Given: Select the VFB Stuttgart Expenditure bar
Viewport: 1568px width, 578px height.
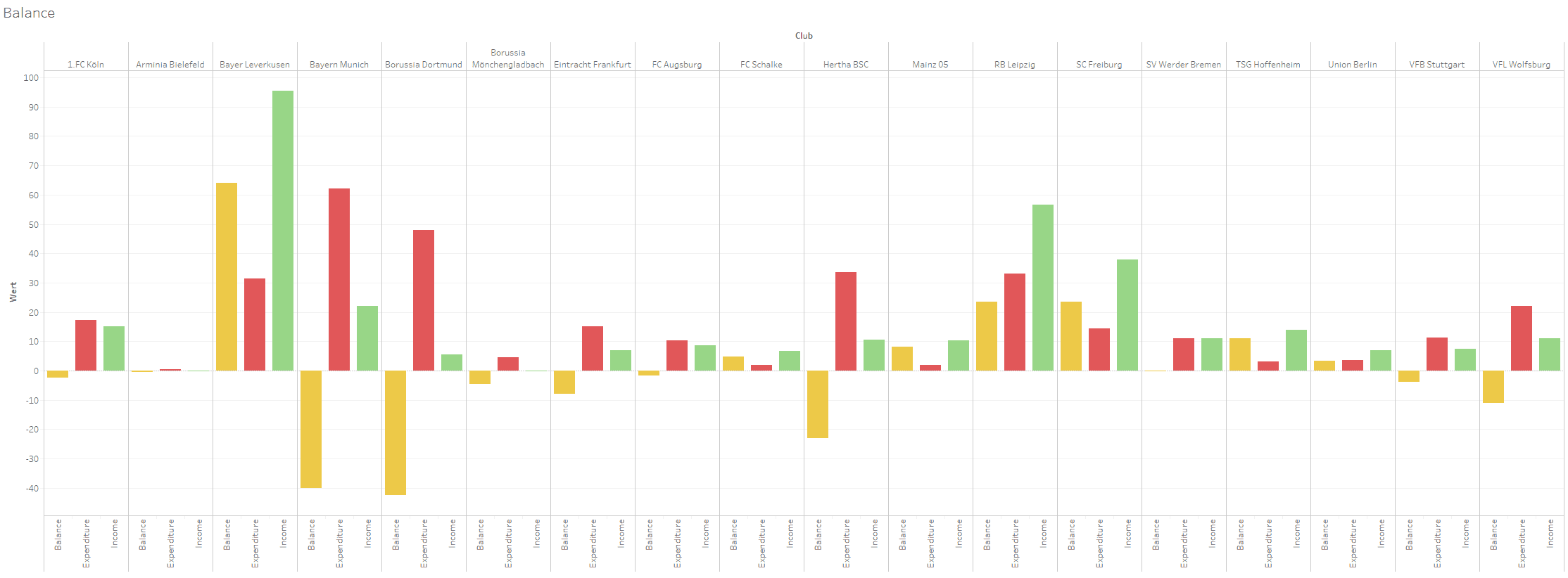Looking at the screenshot, I should click(1437, 354).
